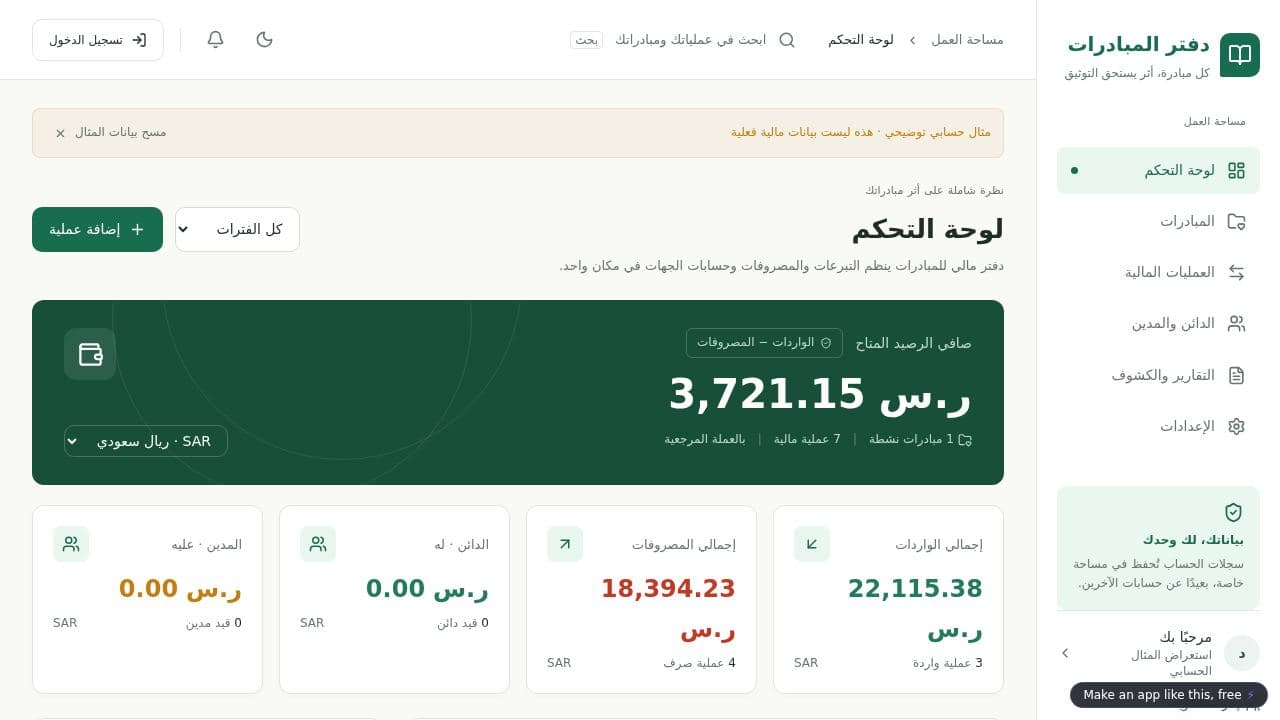
Task: Open الإعدادات settings page
Action: coord(1158,426)
